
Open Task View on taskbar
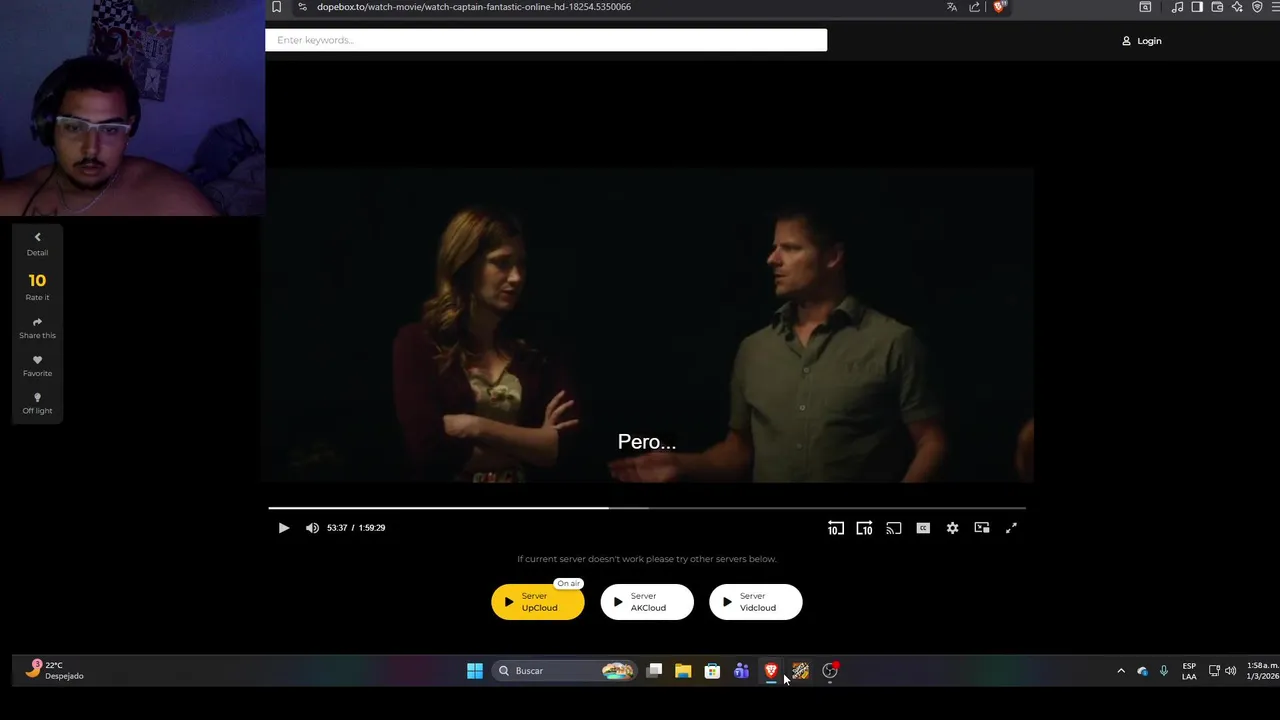(x=654, y=671)
